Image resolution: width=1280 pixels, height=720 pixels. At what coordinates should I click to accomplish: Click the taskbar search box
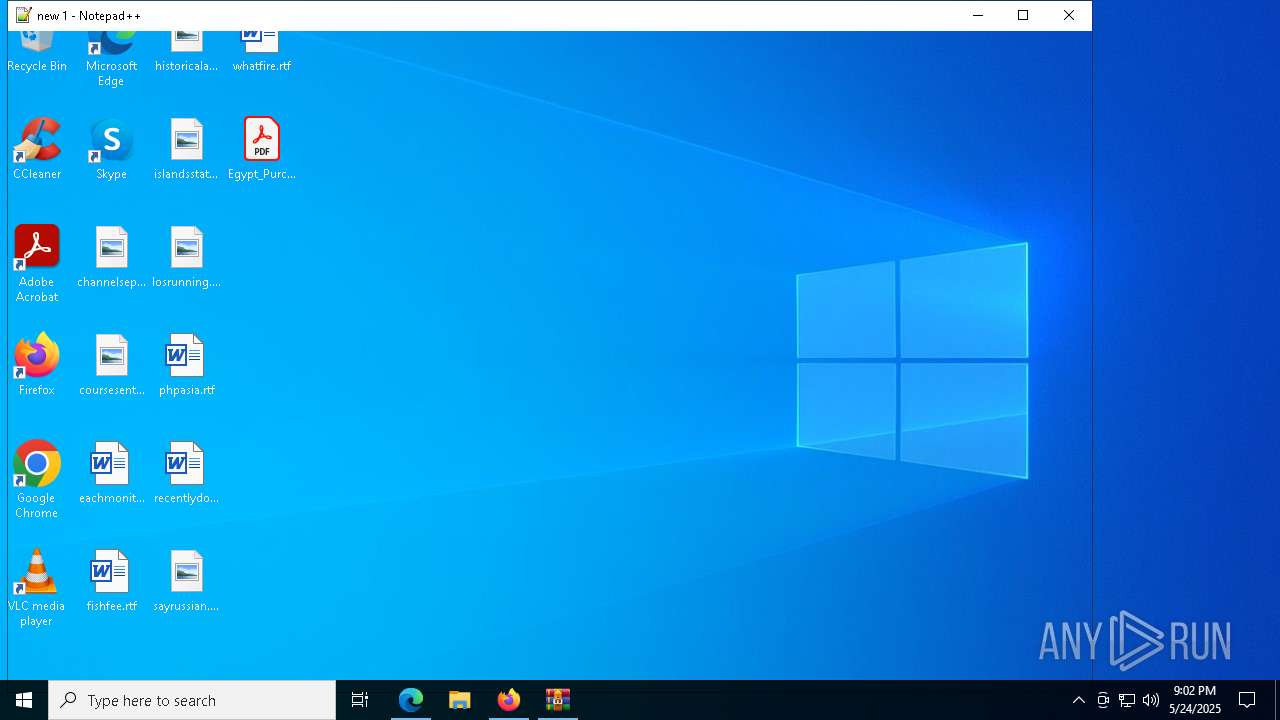pos(192,700)
